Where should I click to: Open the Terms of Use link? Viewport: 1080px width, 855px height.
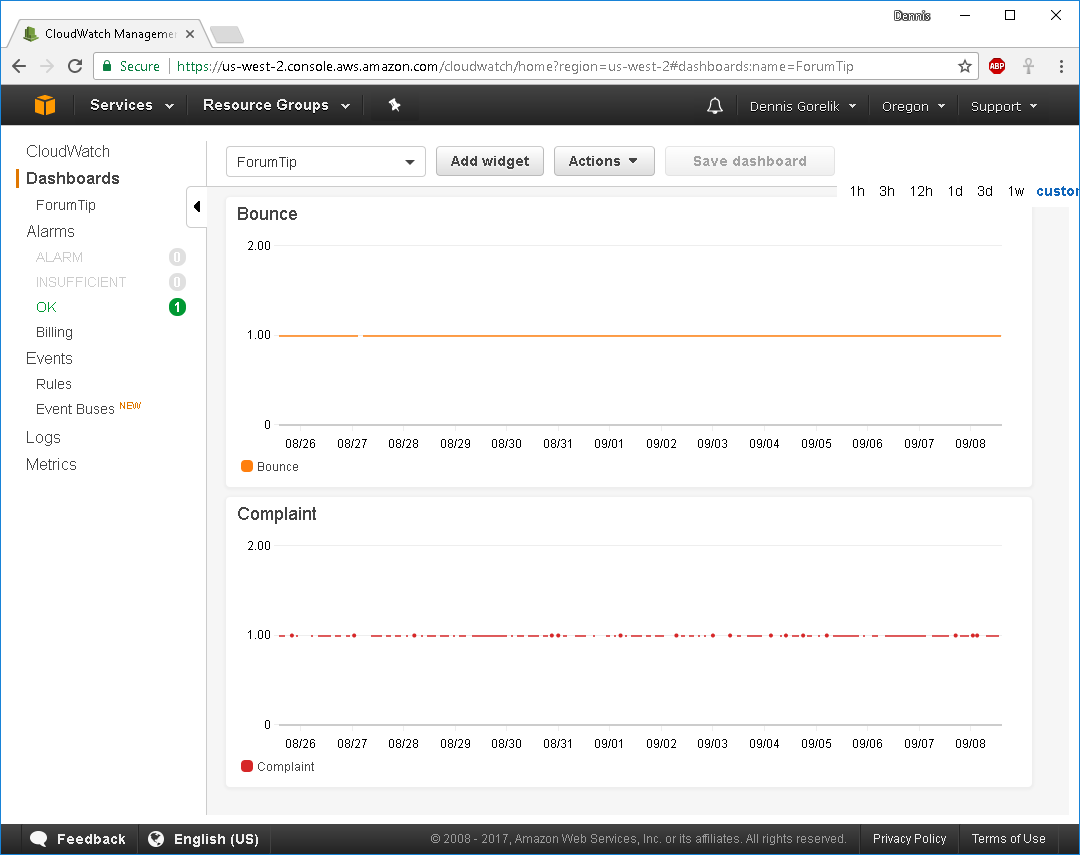click(1008, 838)
